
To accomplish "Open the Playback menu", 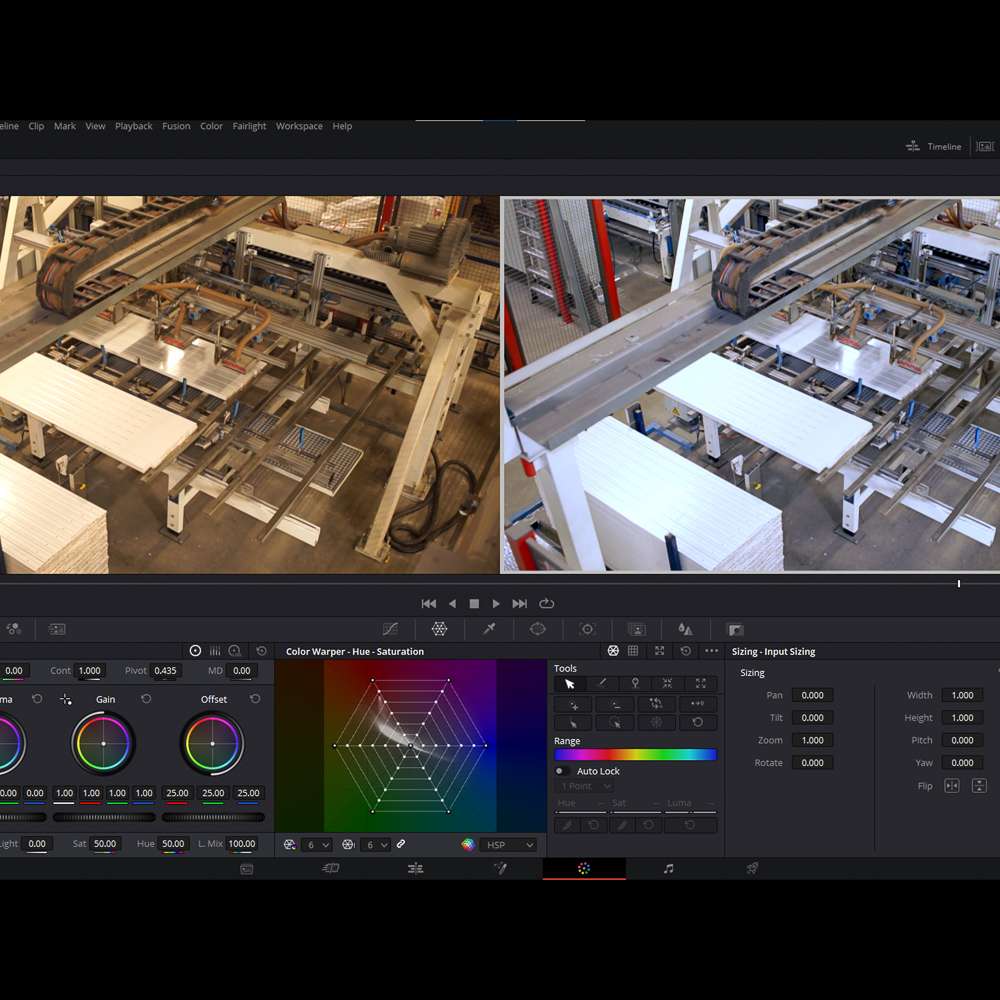I will point(133,126).
